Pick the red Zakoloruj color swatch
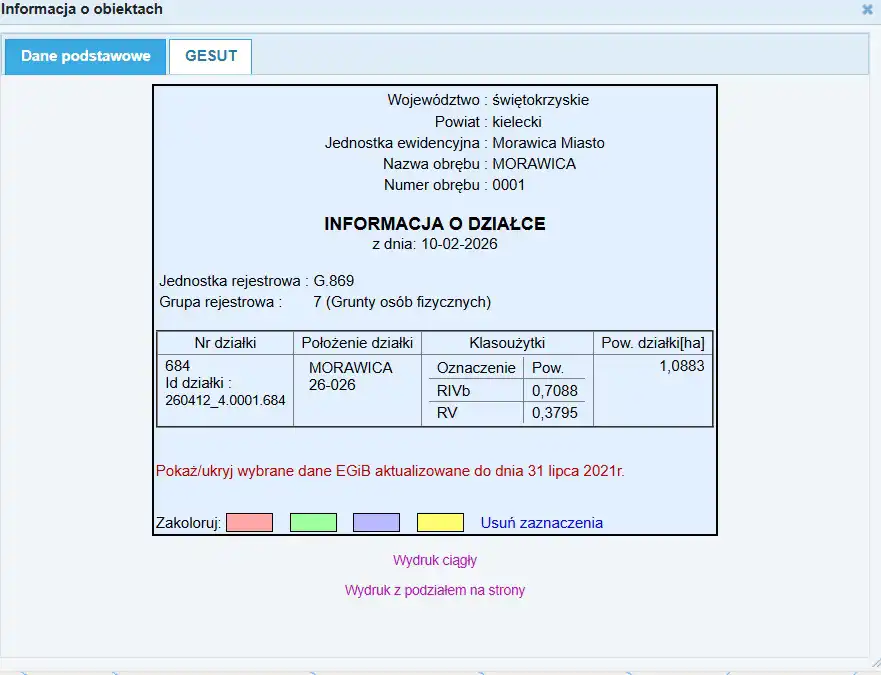Screen dimensions: 881x675 pyautogui.click(x=249, y=522)
